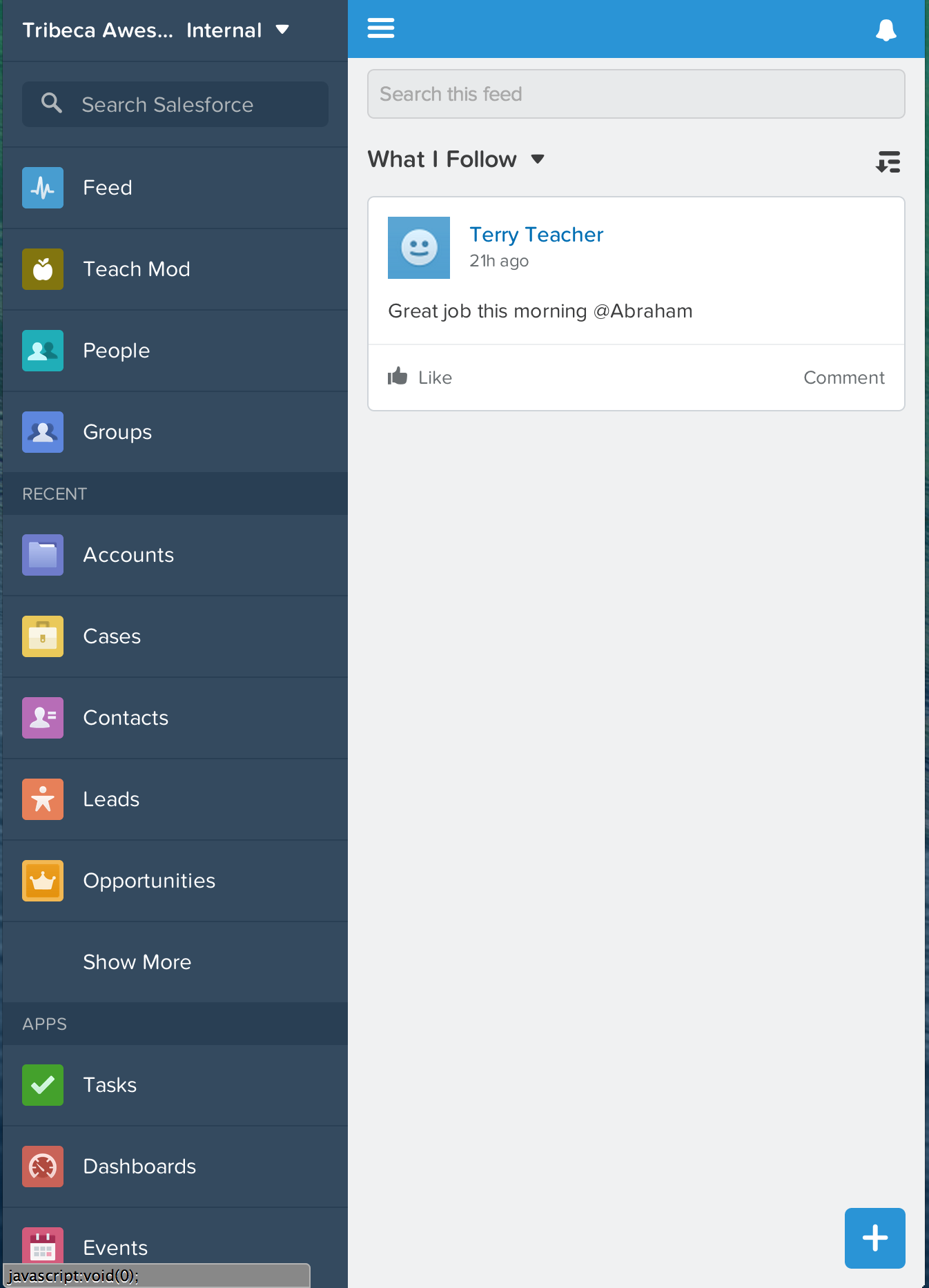Open the Dashboards app
Screen dimensions: 929x1288
tap(175, 1167)
